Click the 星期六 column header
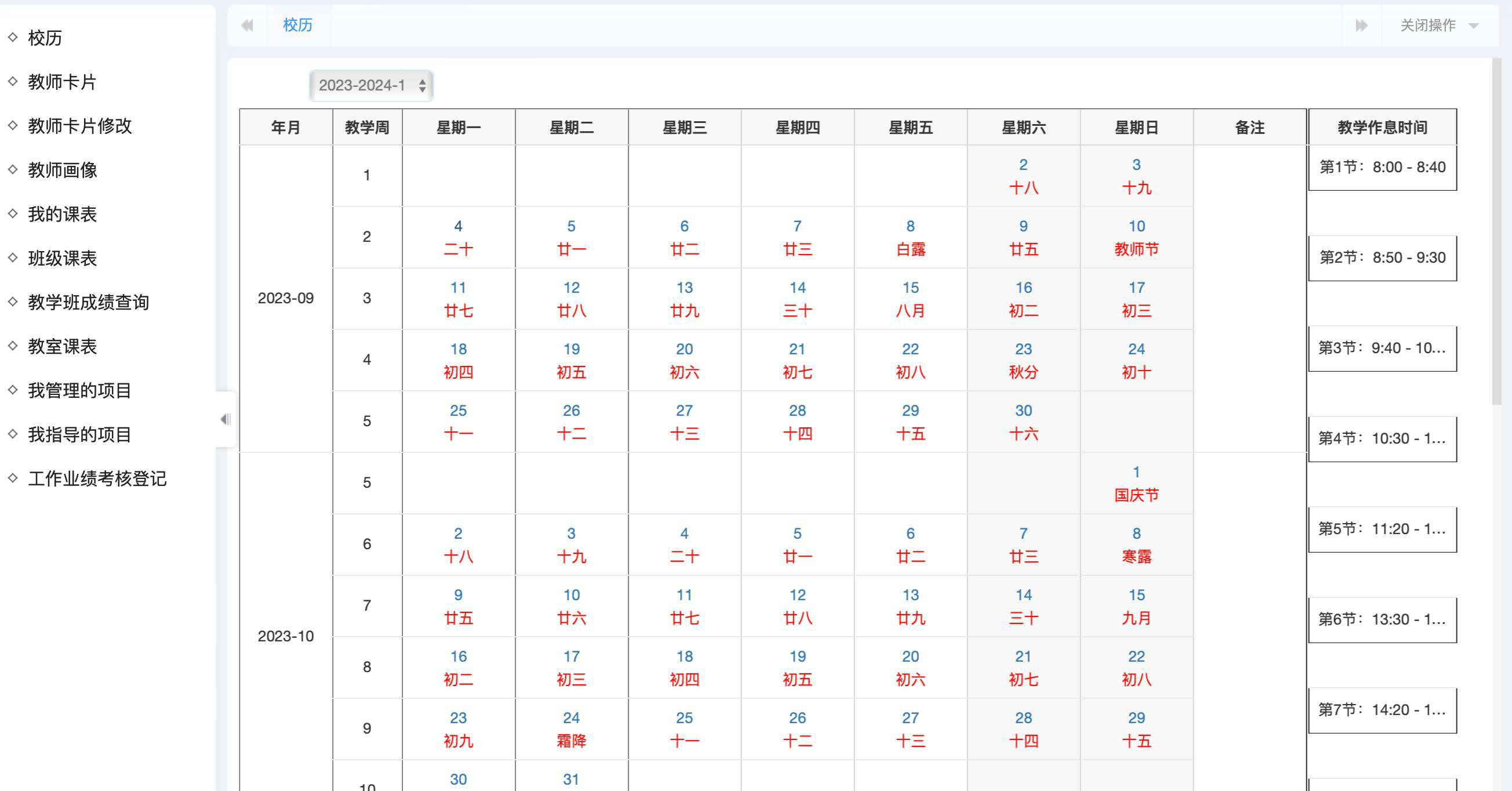Viewport: 1512px width, 791px height. coord(1024,128)
